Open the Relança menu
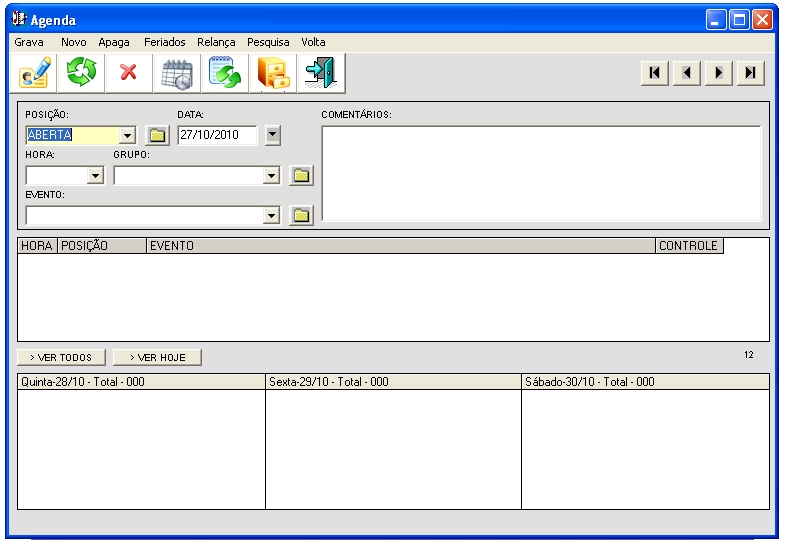Screen dimensions: 785x544 click(216, 42)
